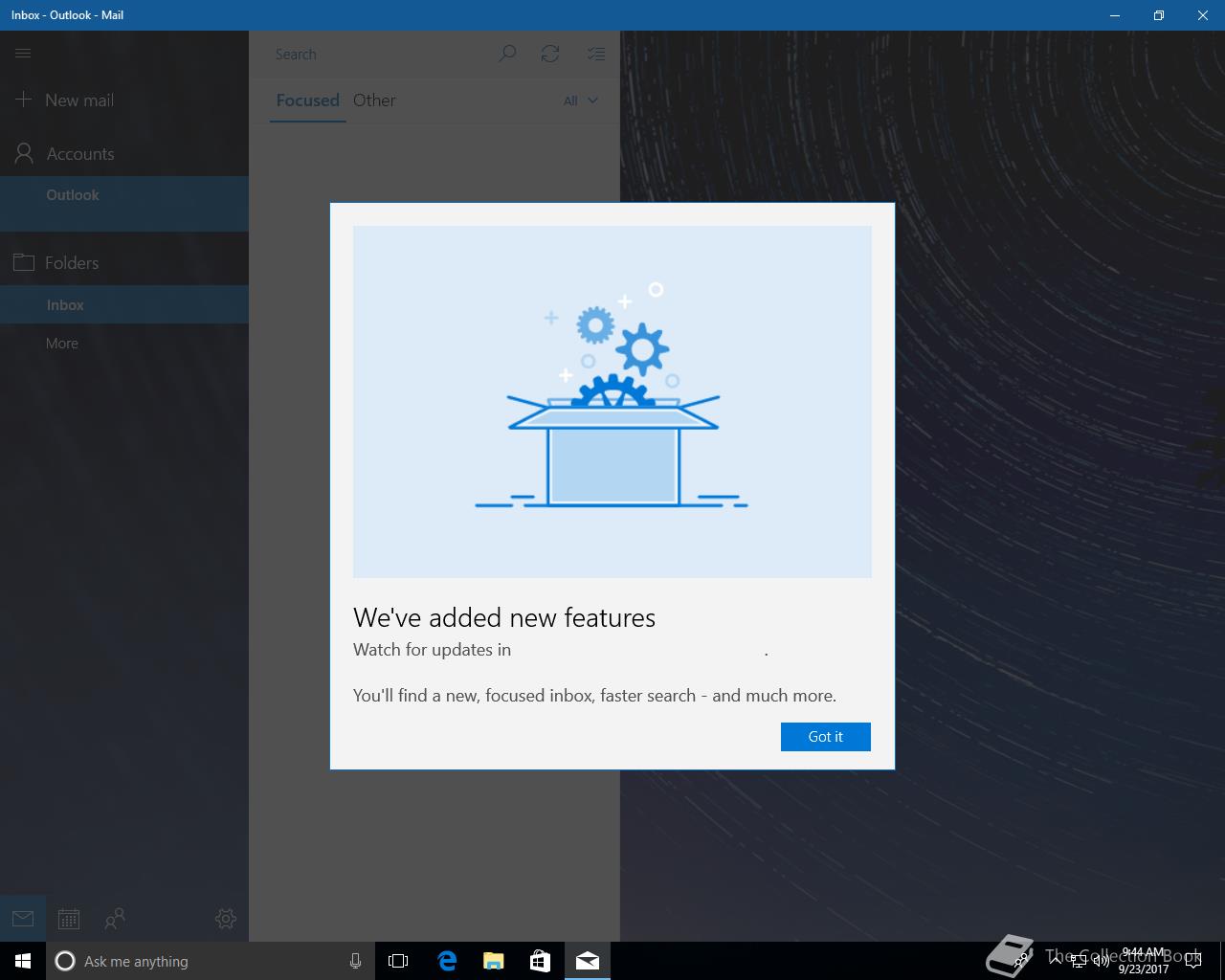The width and height of the screenshot is (1225, 980).
Task: Switch to the Other tab
Action: tap(374, 100)
